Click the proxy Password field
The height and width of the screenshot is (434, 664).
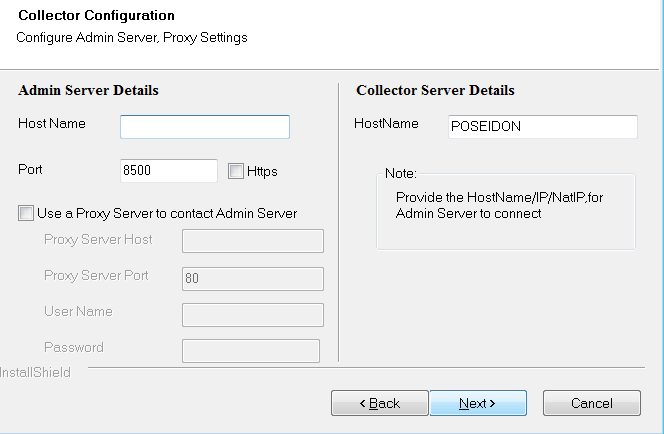click(x=251, y=351)
